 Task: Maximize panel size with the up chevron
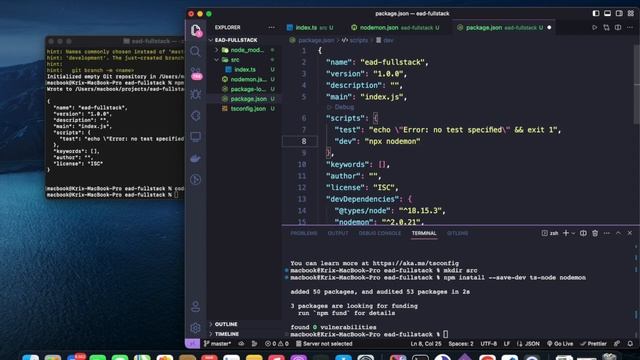pos(618,233)
